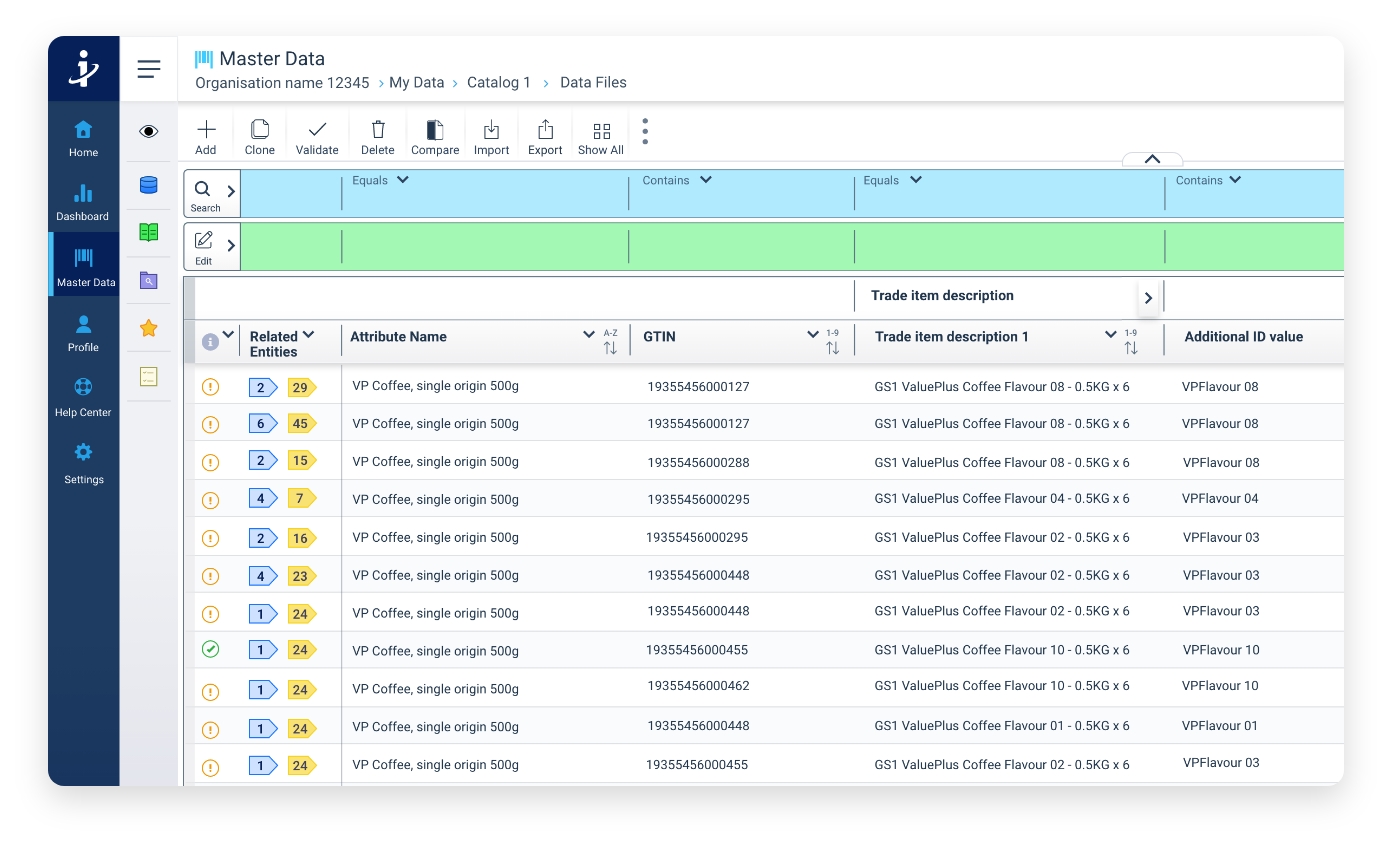Viewport: 1392px width, 846px height.
Task: Click the yellow note icon
Action: click(x=149, y=376)
